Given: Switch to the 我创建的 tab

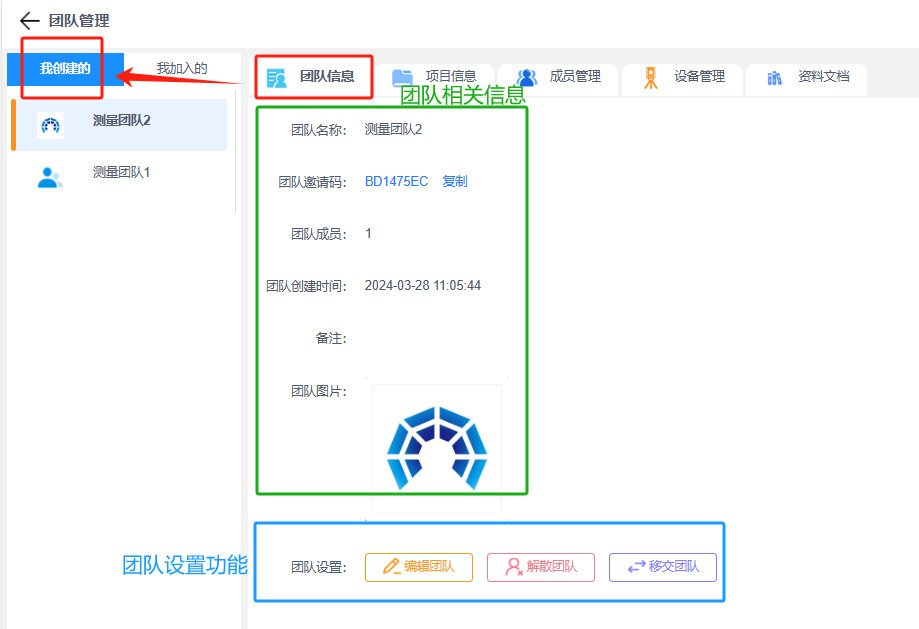Looking at the screenshot, I should (65, 69).
